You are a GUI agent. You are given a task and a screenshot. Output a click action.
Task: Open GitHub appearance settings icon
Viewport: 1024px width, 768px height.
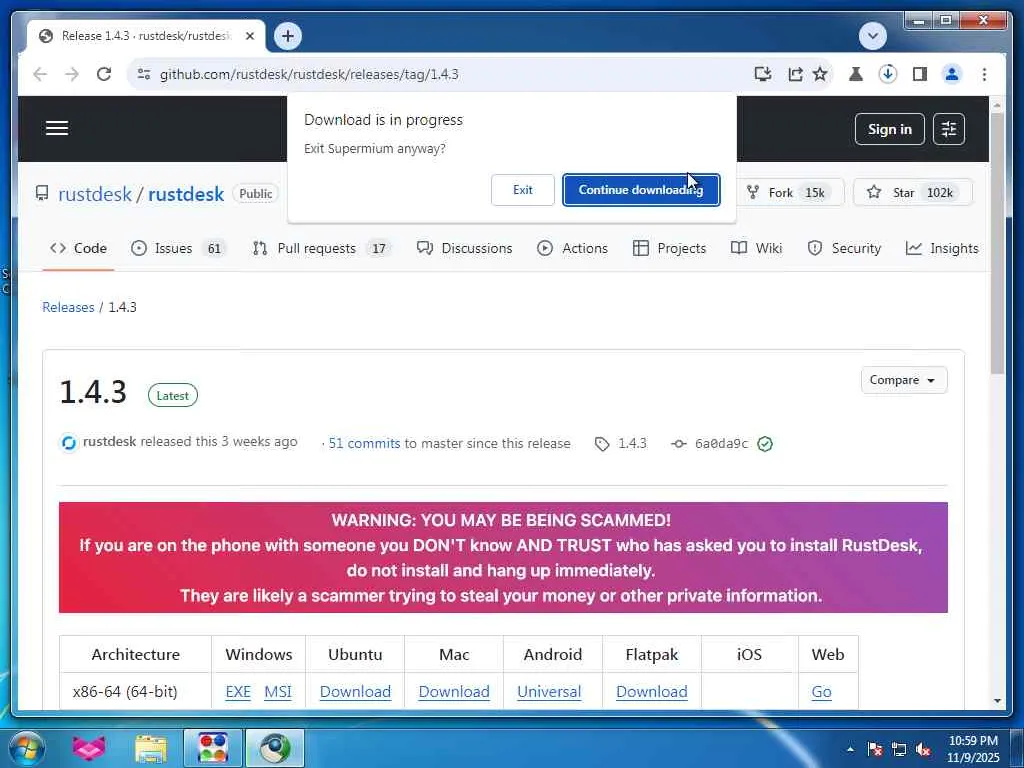(x=949, y=129)
